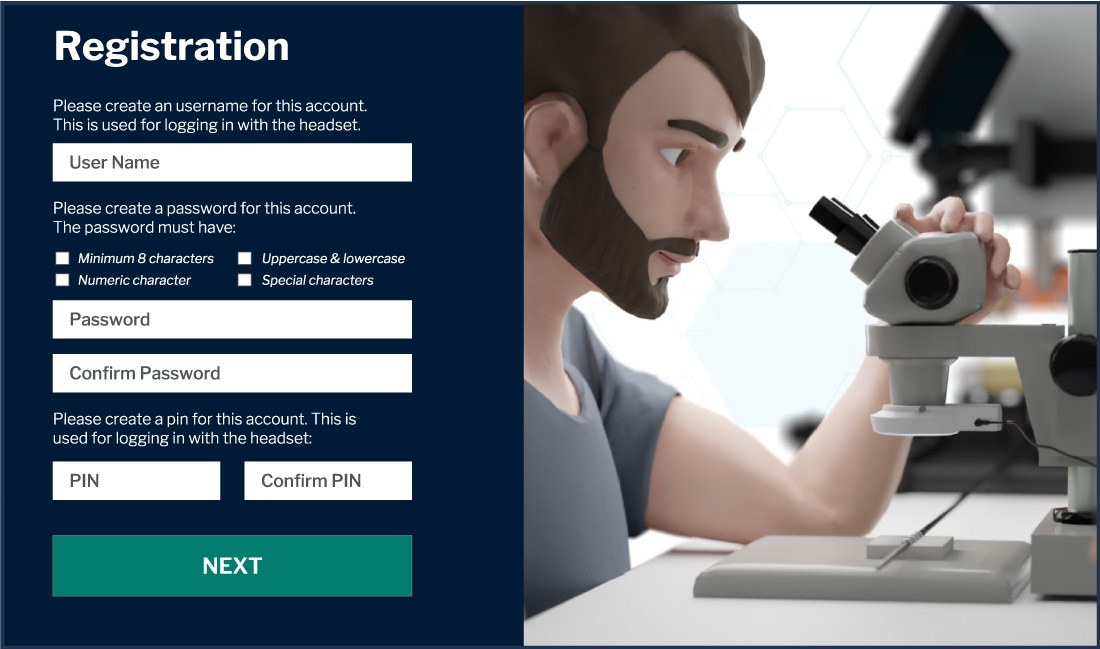Select the Confirm PIN box

pos(328,481)
